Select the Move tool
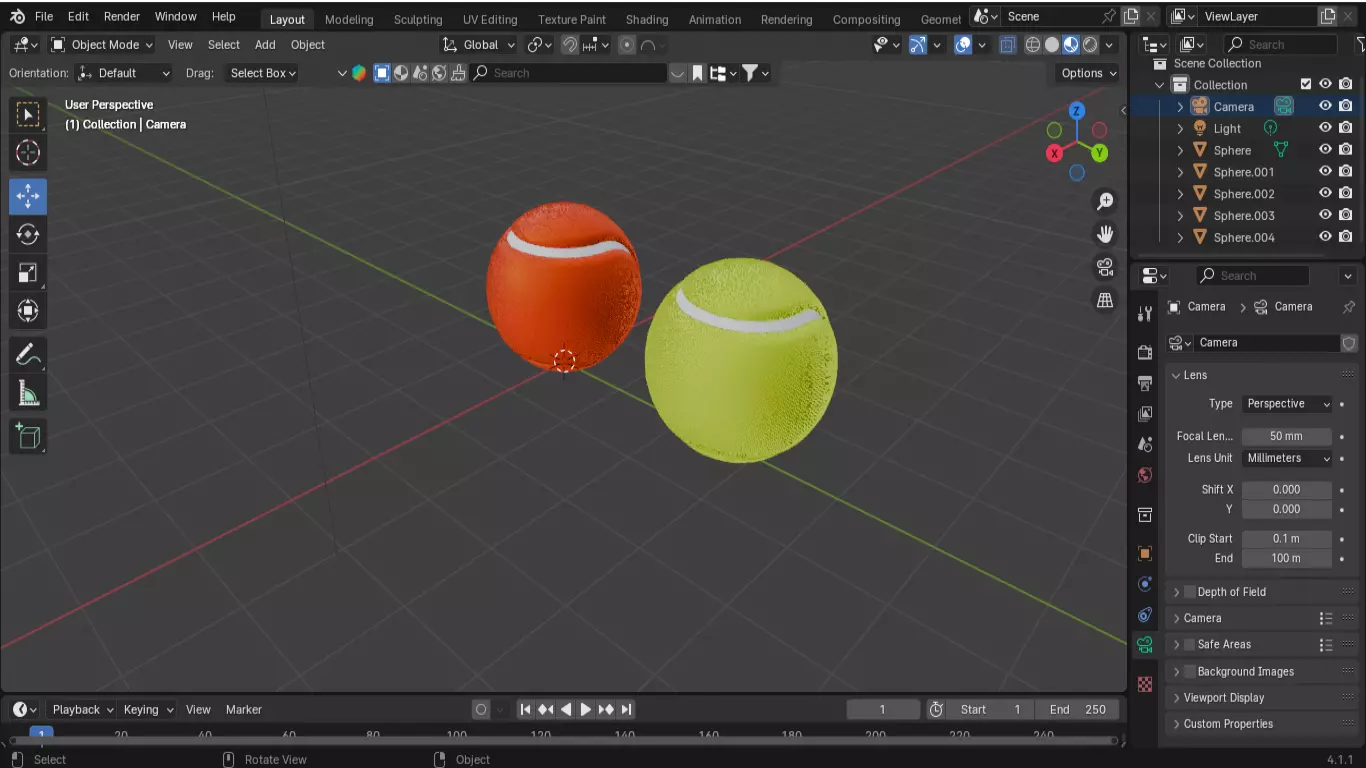Image resolution: width=1366 pixels, height=768 pixels. tap(28, 196)
